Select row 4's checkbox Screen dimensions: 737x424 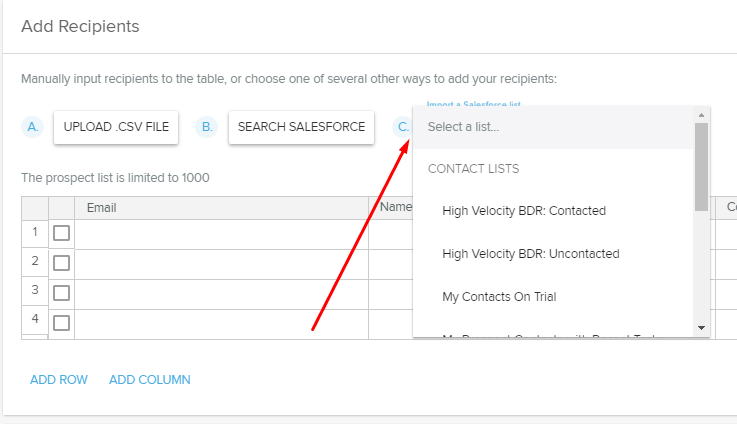[61, 323]
